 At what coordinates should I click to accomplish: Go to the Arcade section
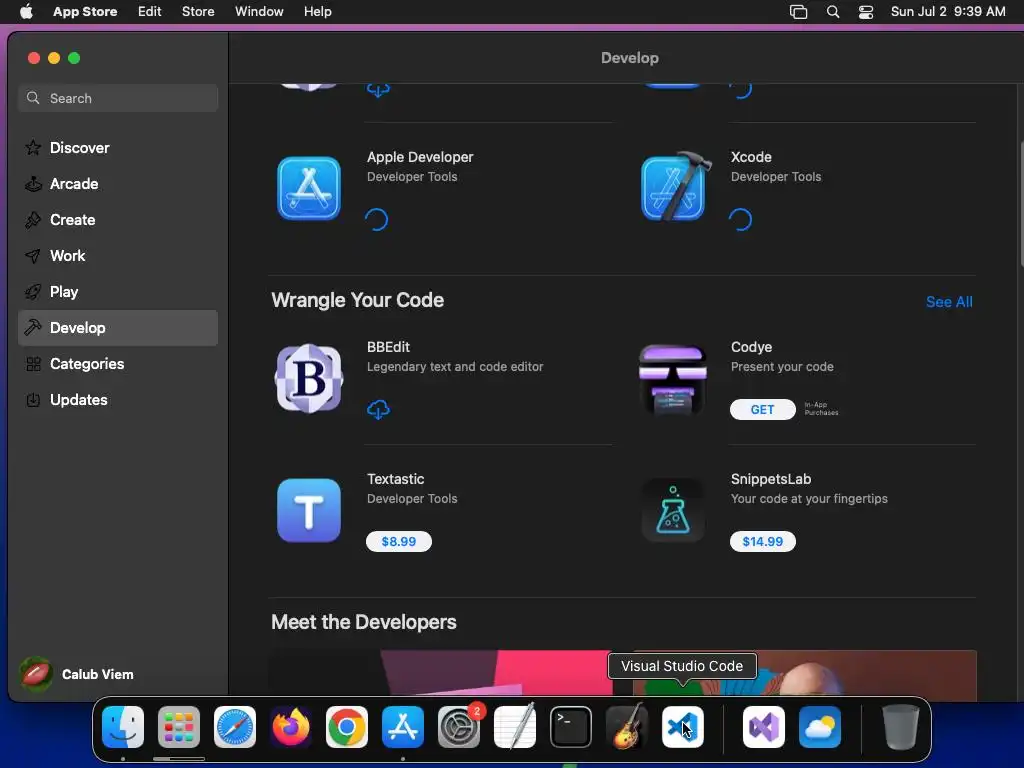118,184
